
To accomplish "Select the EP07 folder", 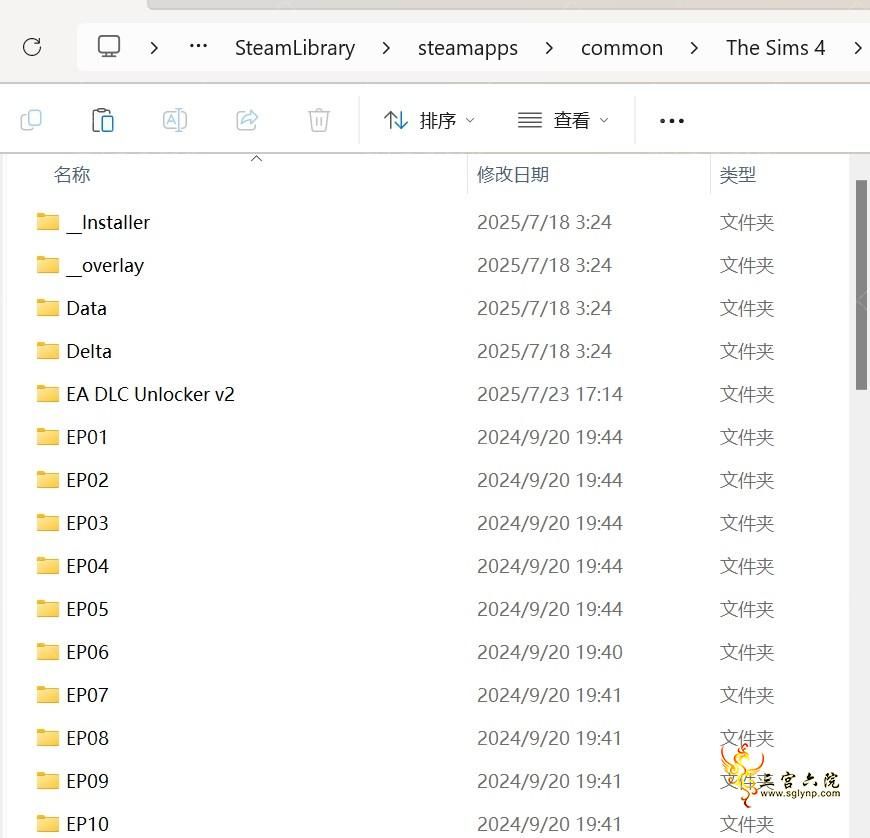I will click(87, 695).
